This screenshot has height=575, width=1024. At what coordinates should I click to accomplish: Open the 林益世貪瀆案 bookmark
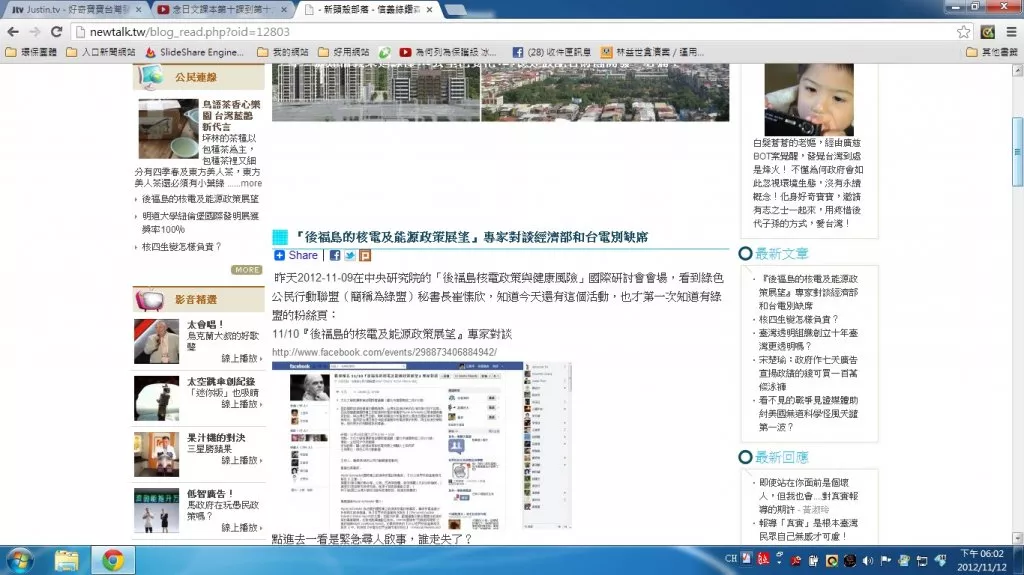click(652, 52)
